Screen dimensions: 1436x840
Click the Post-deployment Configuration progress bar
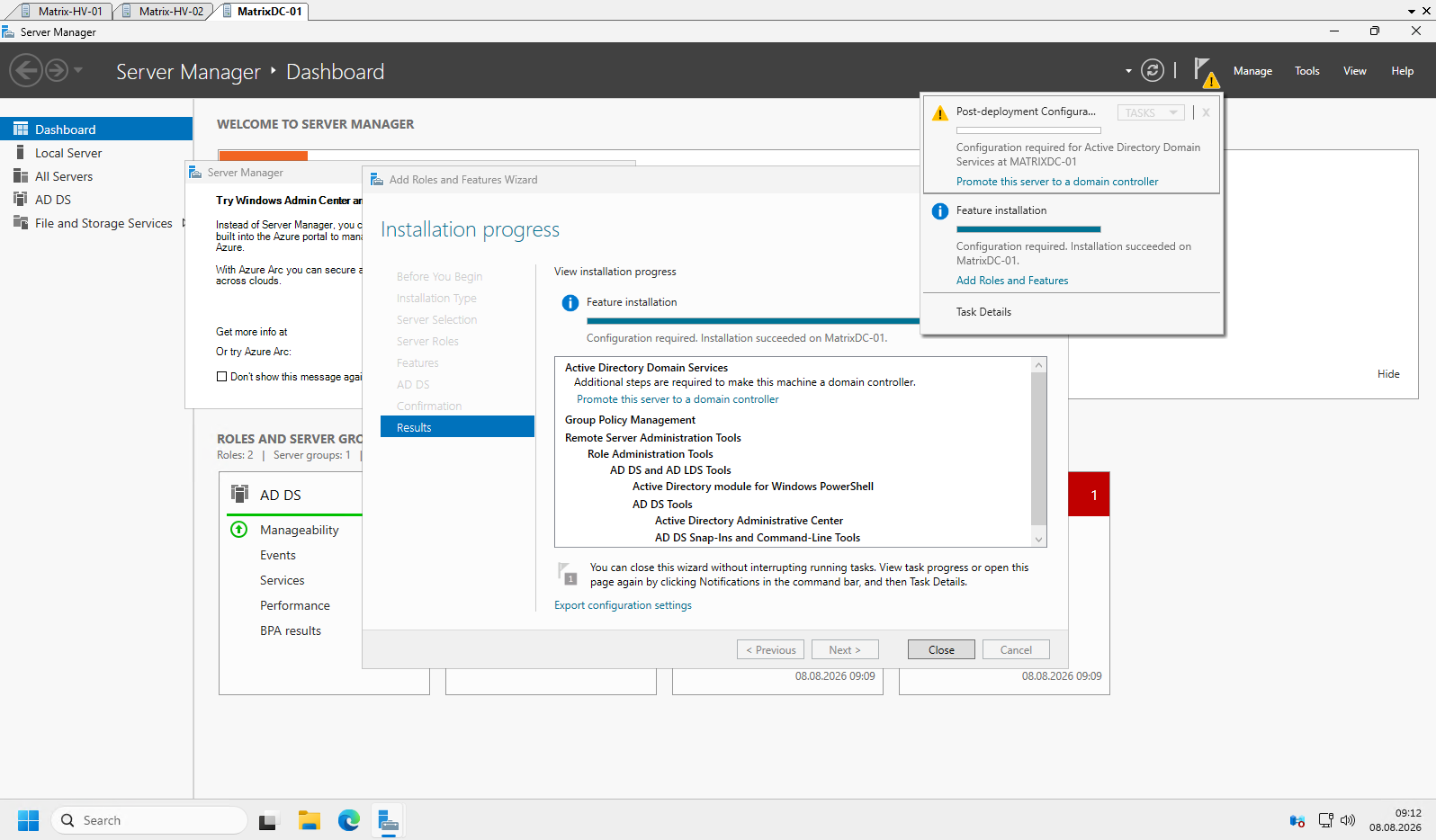pos(1028,130)
